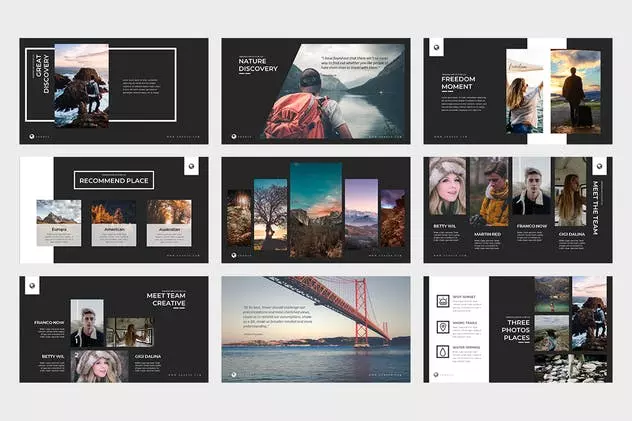
Task: Click globe logo on Meet Team Creative slide
Action: (x=32, y=286)
